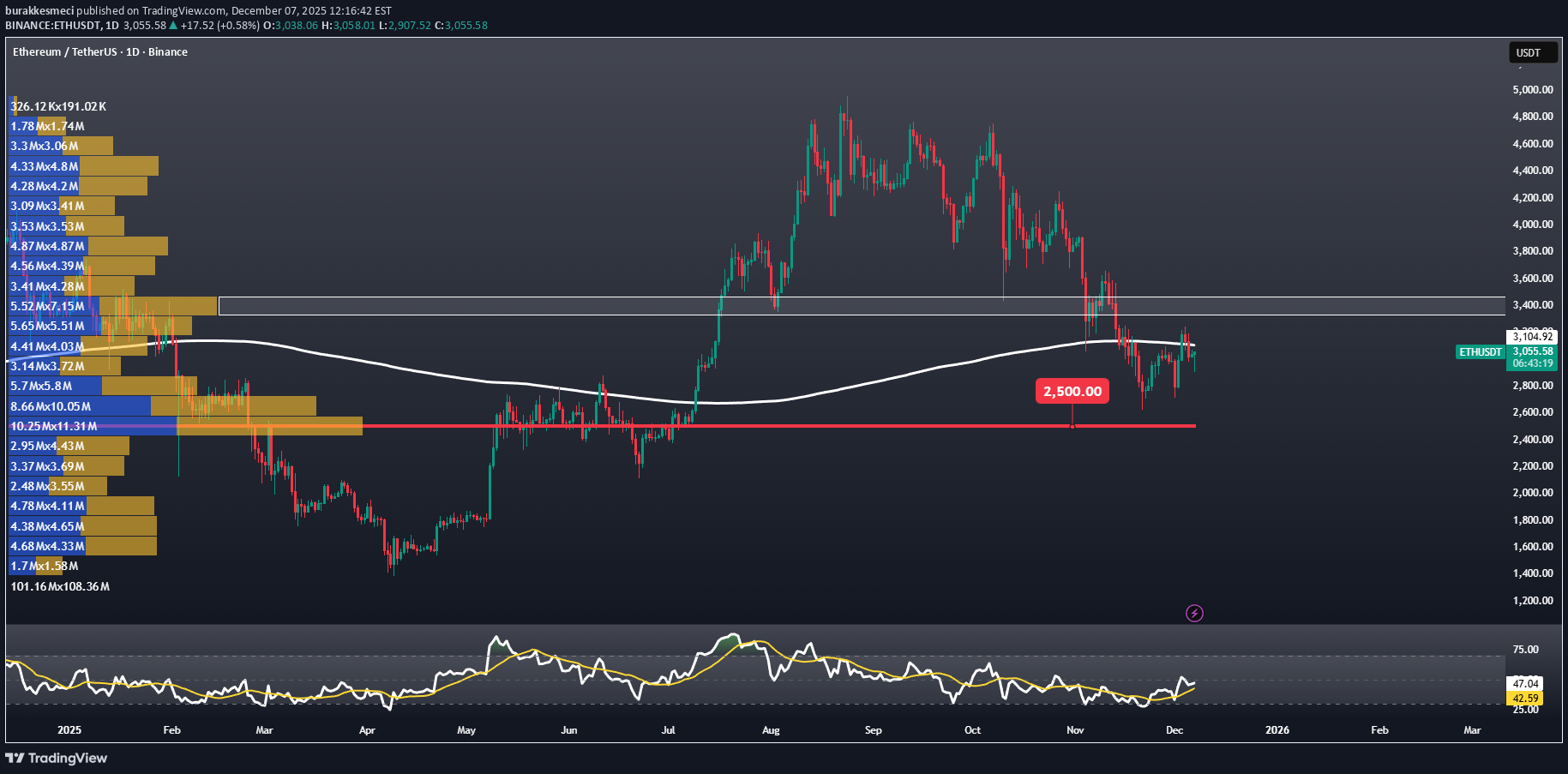Click the 326.12Kx191.02K top volume row
The height and width of the screenshot is (774, 1568).
point(58,106)
